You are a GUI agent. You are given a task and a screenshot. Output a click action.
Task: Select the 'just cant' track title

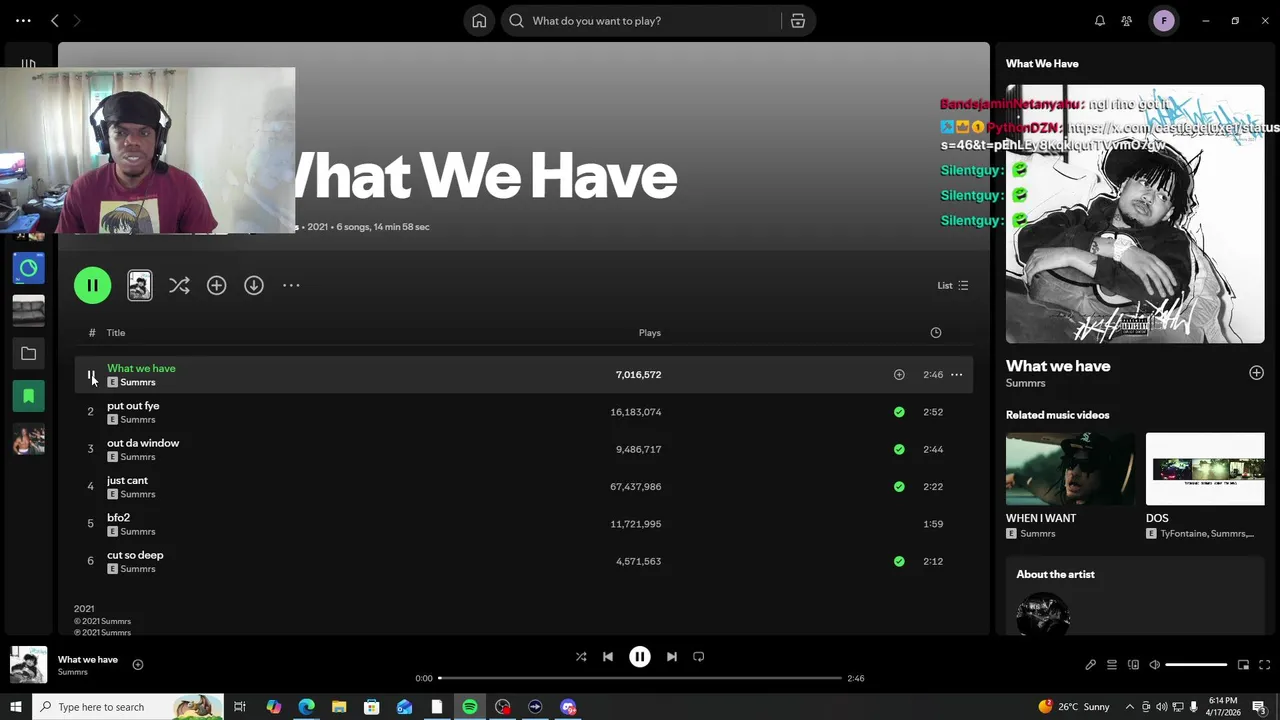[x=127, y=481]
